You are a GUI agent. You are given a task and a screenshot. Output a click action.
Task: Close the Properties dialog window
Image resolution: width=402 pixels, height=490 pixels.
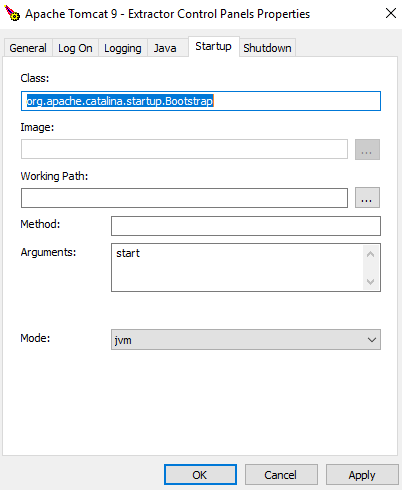(390, 13)
